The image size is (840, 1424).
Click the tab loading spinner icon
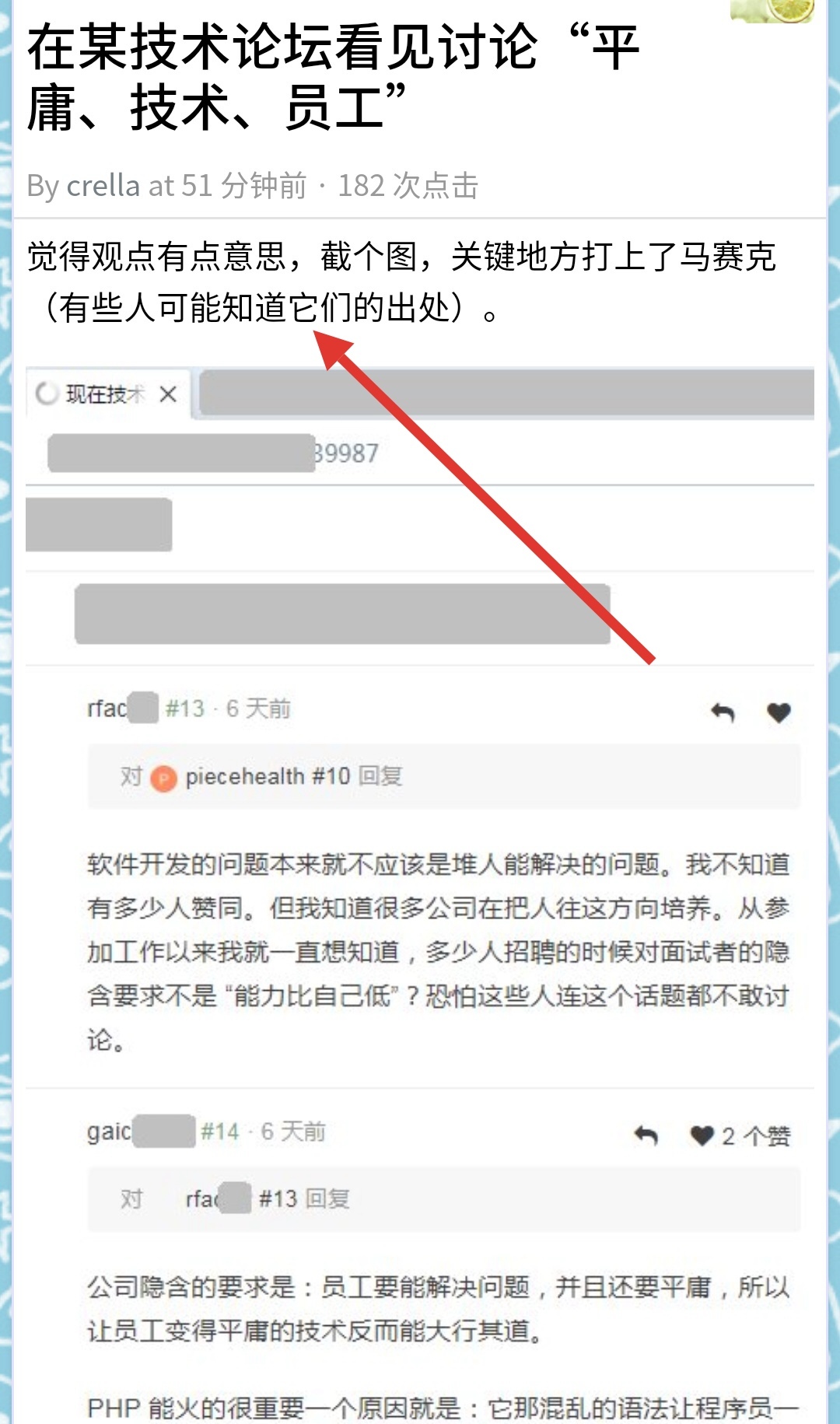47,394
